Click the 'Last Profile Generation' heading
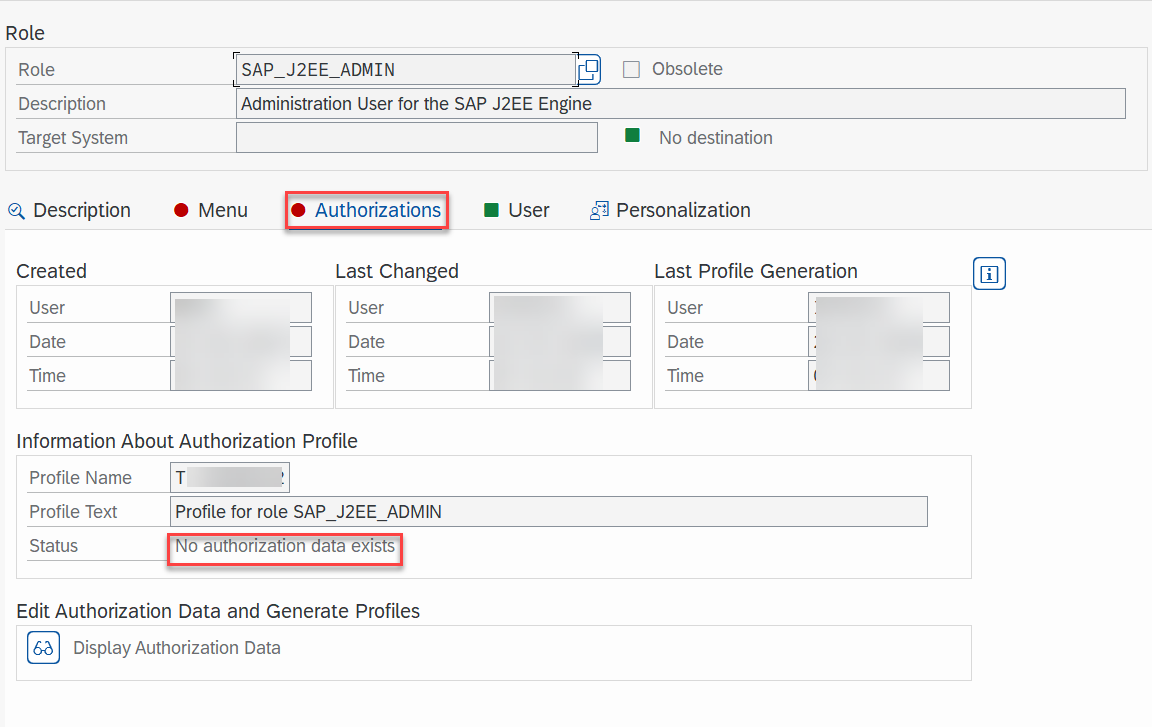The image size is (1152, 727). point(756,271)
